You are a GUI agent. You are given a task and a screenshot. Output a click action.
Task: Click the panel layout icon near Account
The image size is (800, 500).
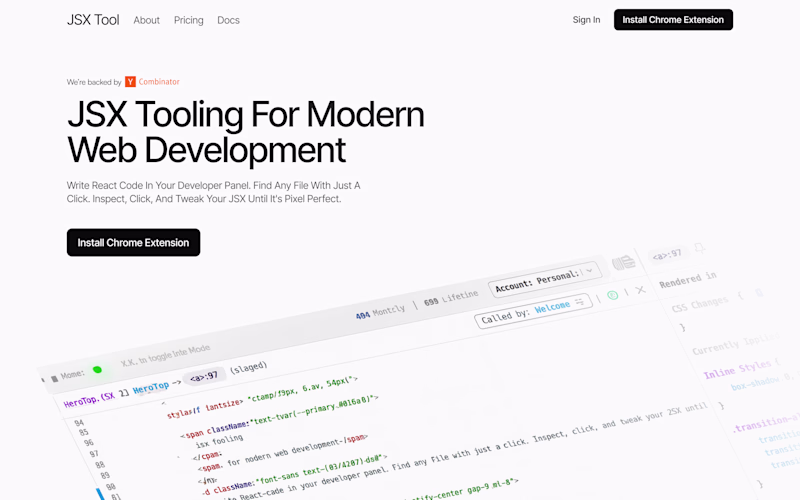tap(623, 262)
